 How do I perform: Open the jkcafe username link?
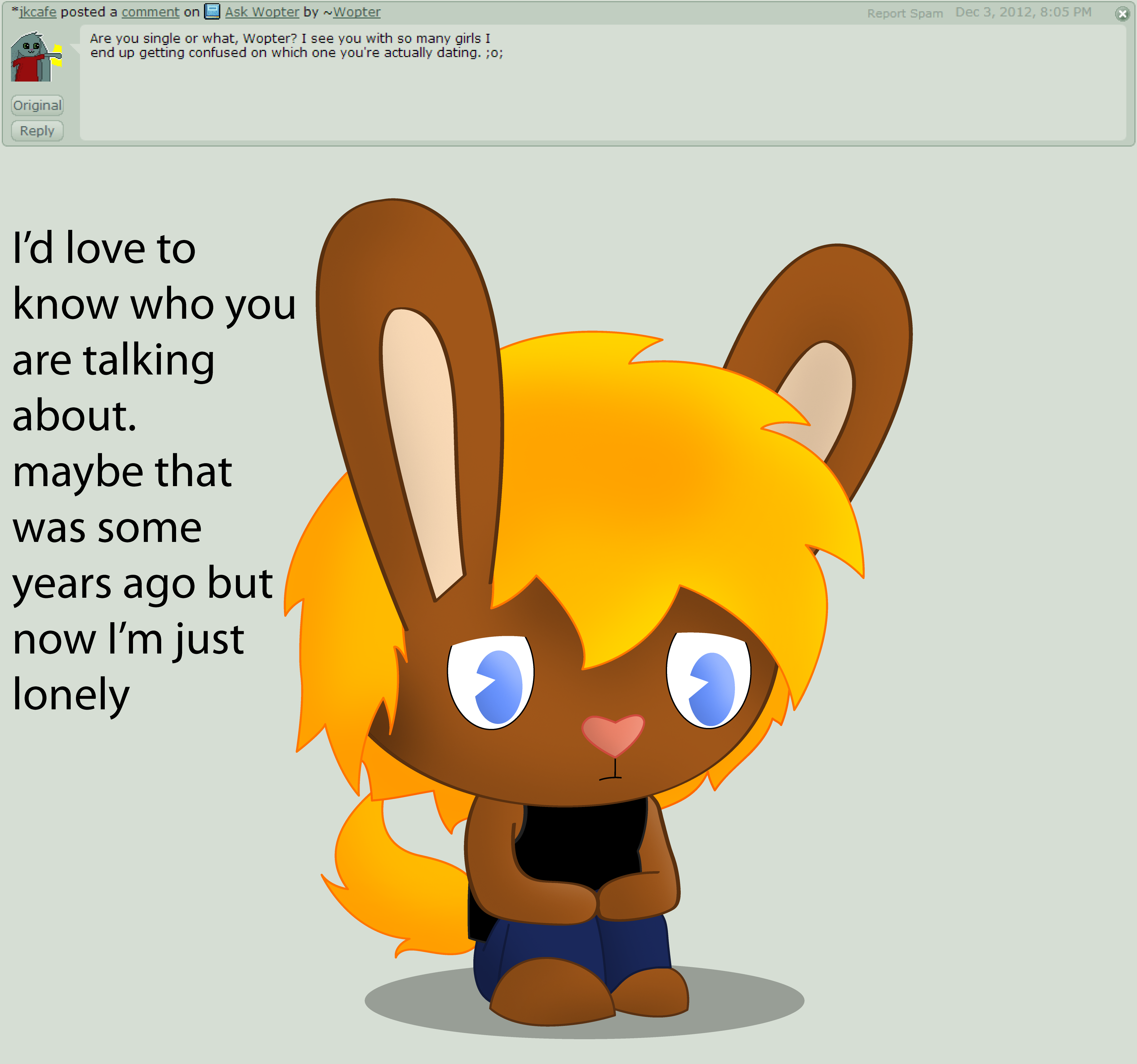tap(38, 12)
